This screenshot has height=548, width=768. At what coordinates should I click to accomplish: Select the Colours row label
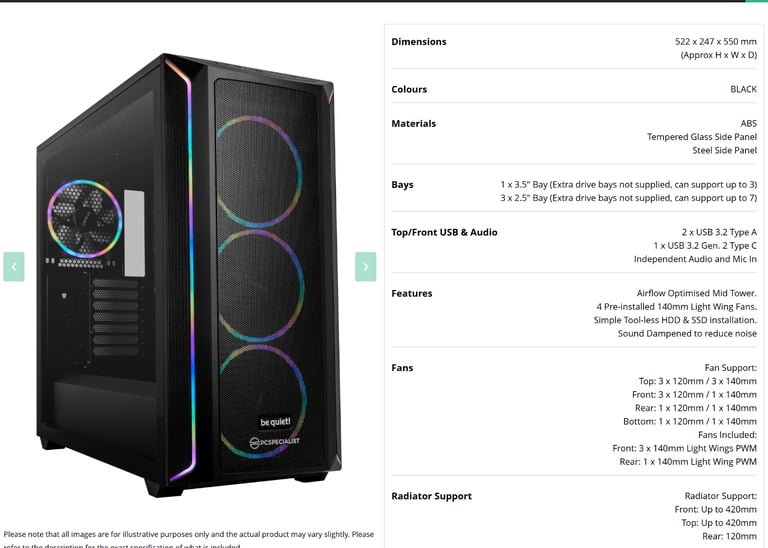click(x=409, y=89)
